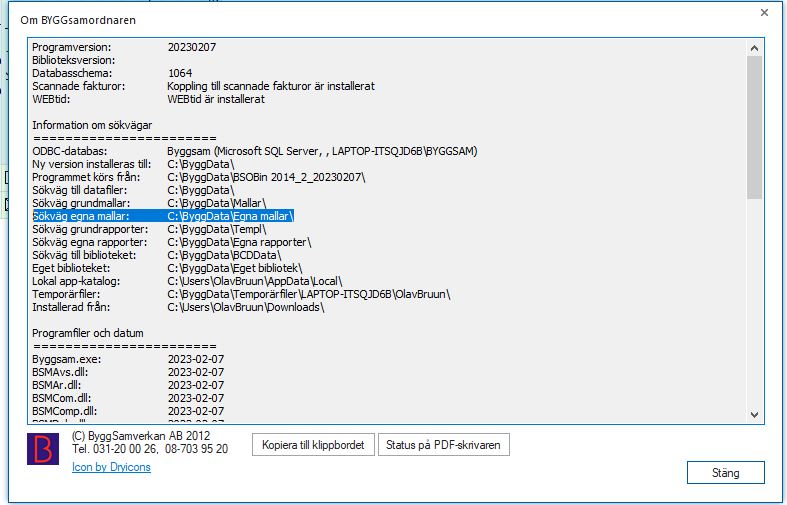Click the scrollbar up arrow
The width and height of the screenshot is (787, 505).
click(x=754, y=48)
